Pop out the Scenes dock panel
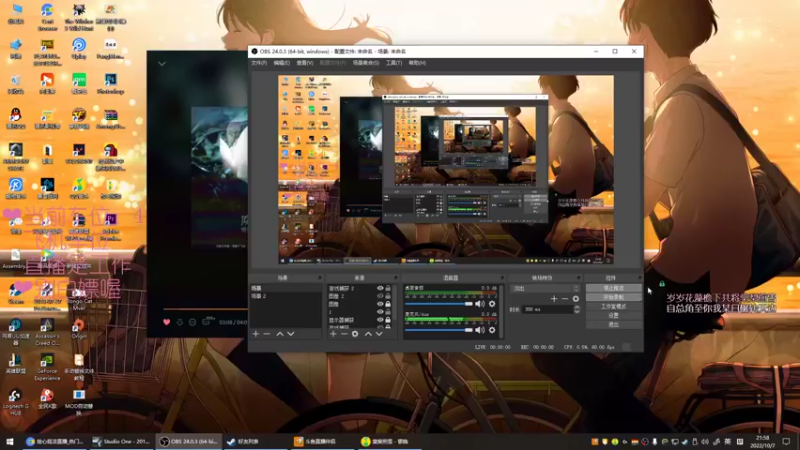Viewport: 800px width, 450px height. point(320,278)
